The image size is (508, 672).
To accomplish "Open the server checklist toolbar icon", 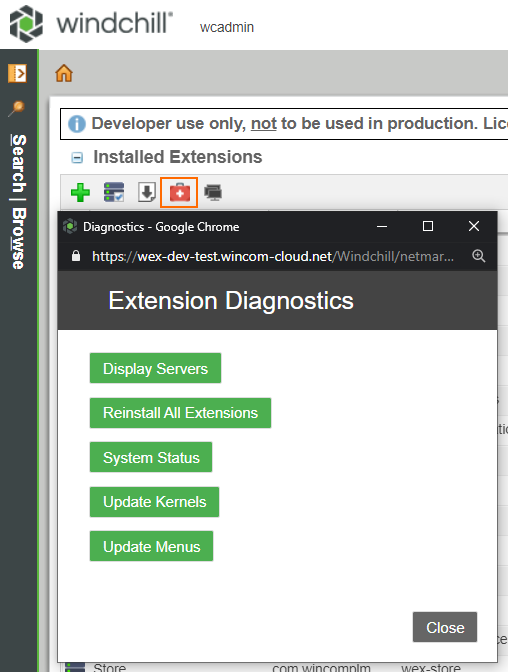I will click(114, 192).
